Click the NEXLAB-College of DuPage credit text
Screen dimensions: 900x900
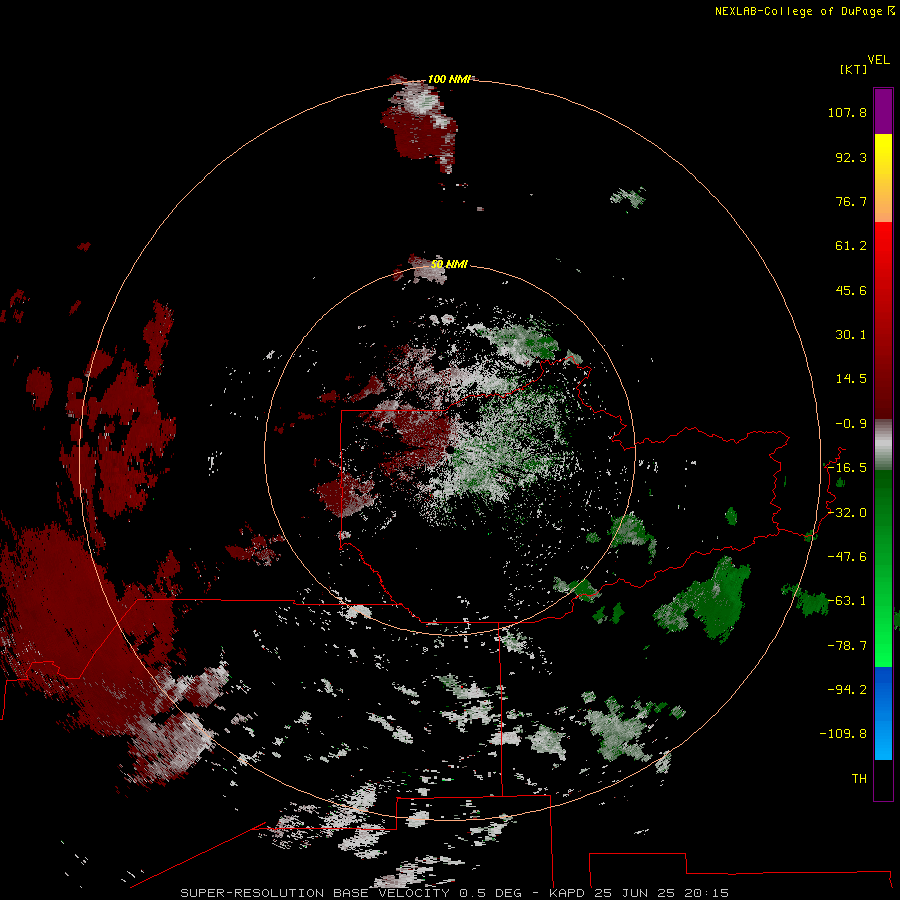(805, 11)
